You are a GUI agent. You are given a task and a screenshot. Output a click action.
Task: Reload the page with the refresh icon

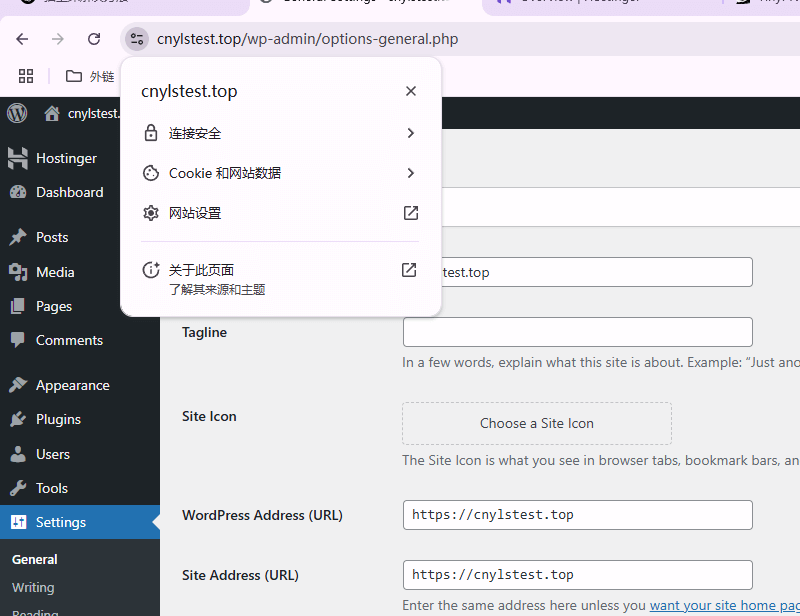pyautogui.click(x=94, y=39)
